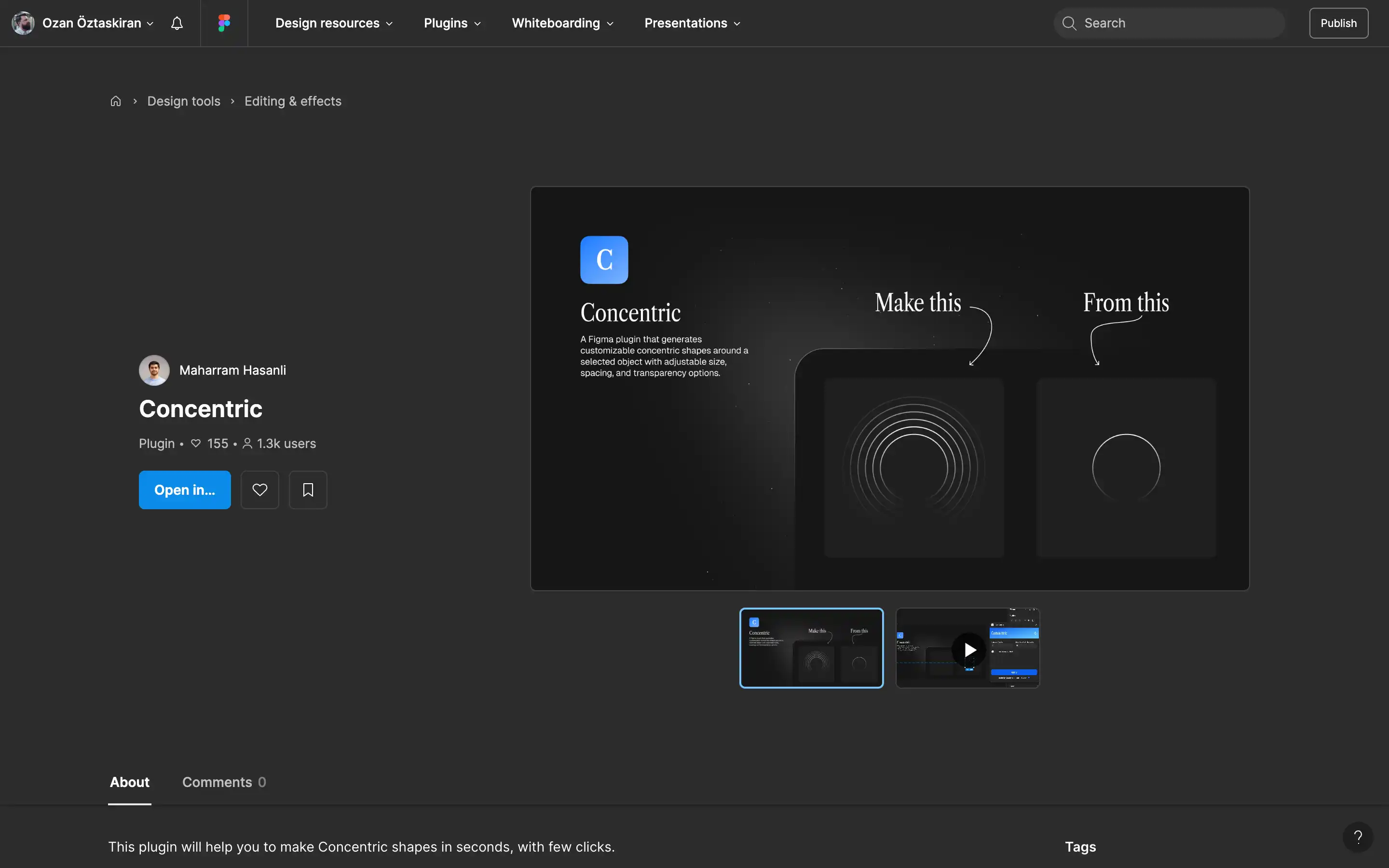This screenshot has width=1389, height=868.
Task: Open Maharram Hasanli author profile
Action: [232, 370]
